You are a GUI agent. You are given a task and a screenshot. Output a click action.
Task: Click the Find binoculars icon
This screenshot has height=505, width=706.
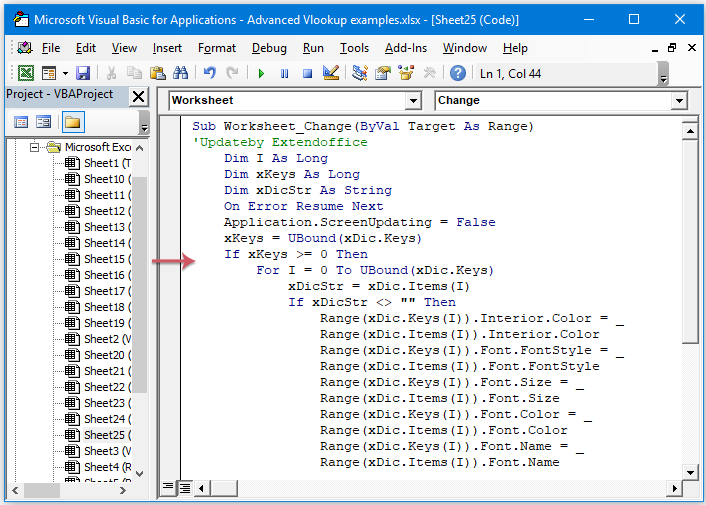pyautogui.click(x=180, y=73)
